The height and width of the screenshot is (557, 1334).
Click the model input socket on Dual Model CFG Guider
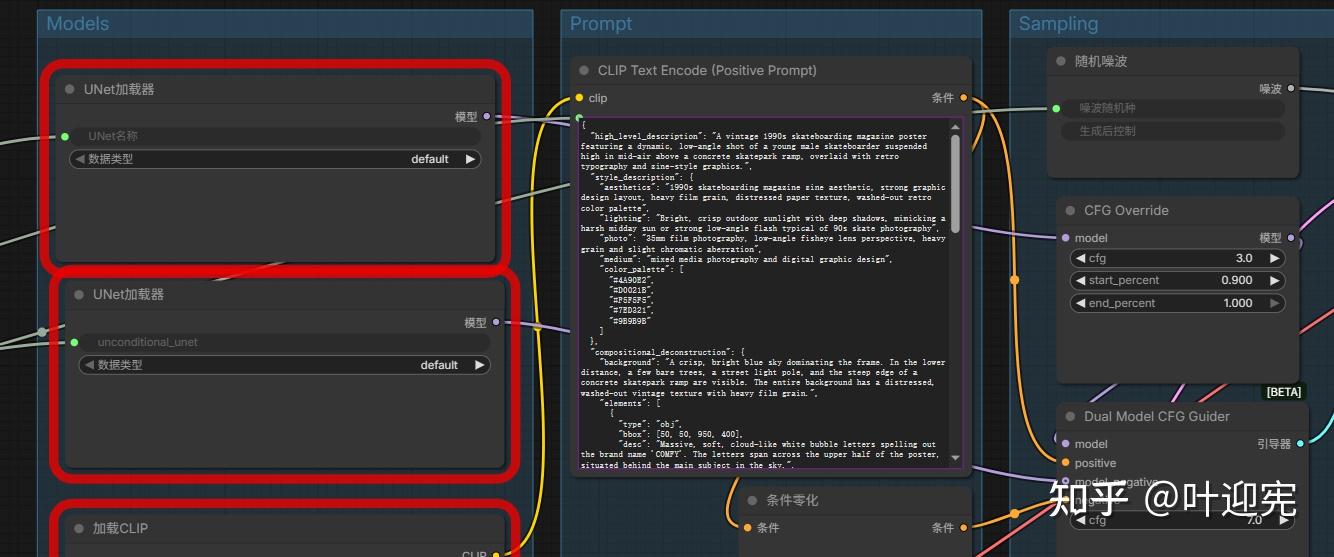1065,443
